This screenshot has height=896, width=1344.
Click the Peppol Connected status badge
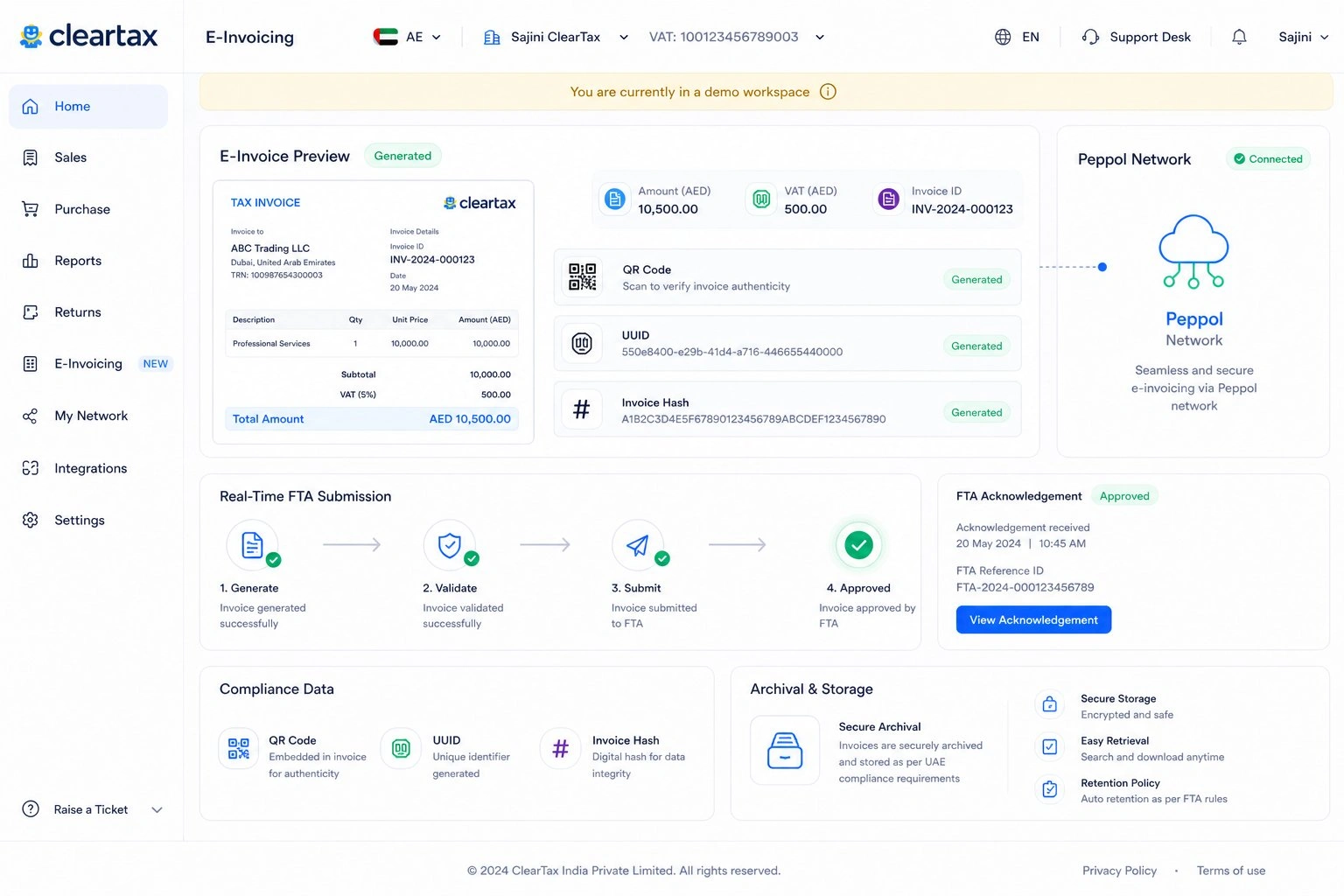(x=1268, y=159)
